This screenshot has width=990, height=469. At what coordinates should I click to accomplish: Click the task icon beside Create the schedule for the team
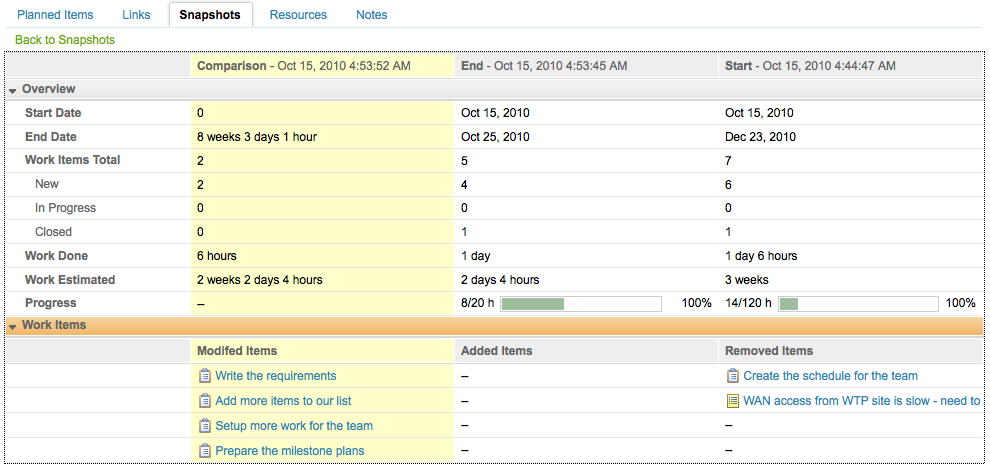coord(732,376)
